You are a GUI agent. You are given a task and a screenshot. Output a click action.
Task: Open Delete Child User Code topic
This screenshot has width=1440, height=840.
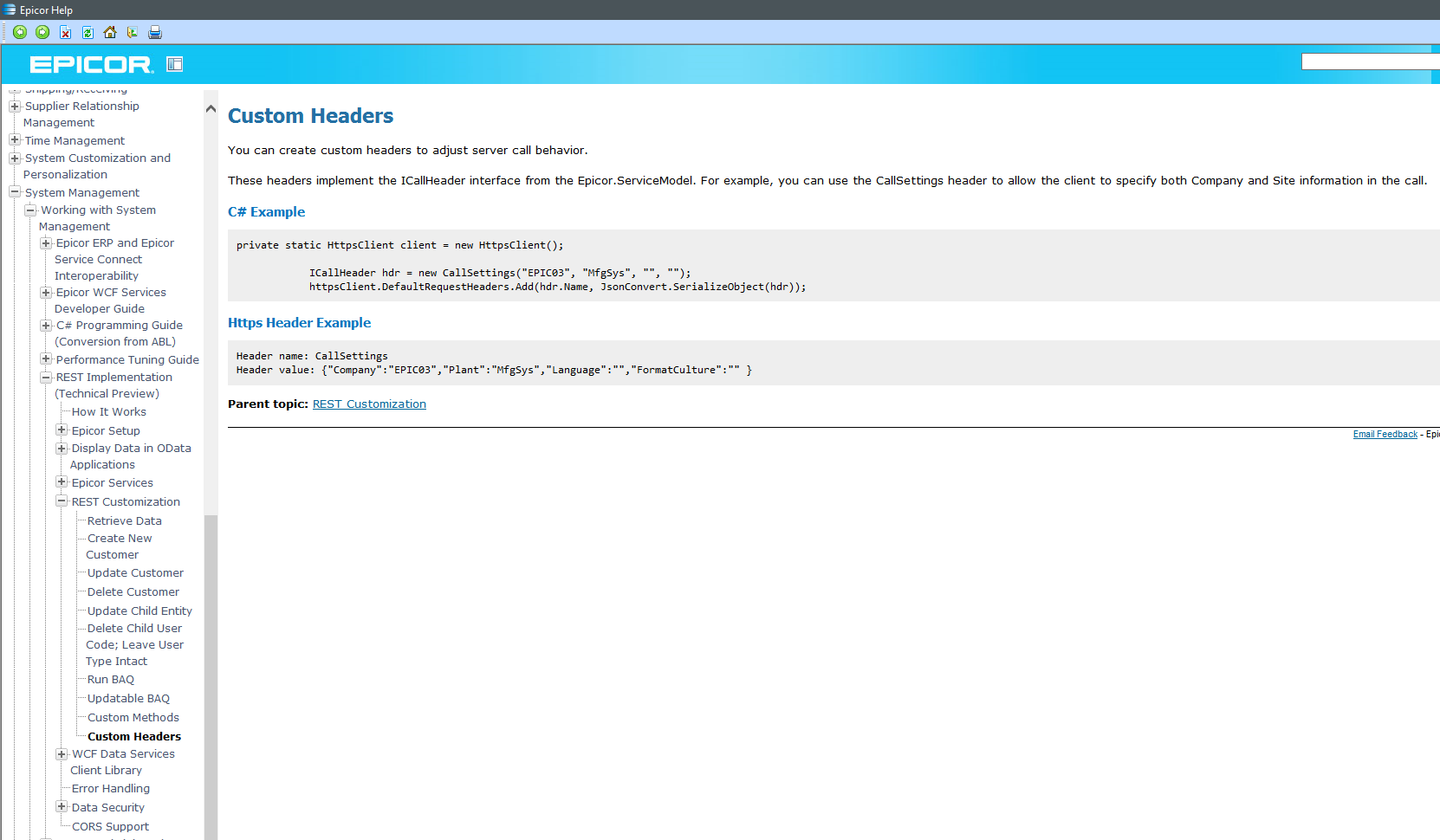[135, 645]
